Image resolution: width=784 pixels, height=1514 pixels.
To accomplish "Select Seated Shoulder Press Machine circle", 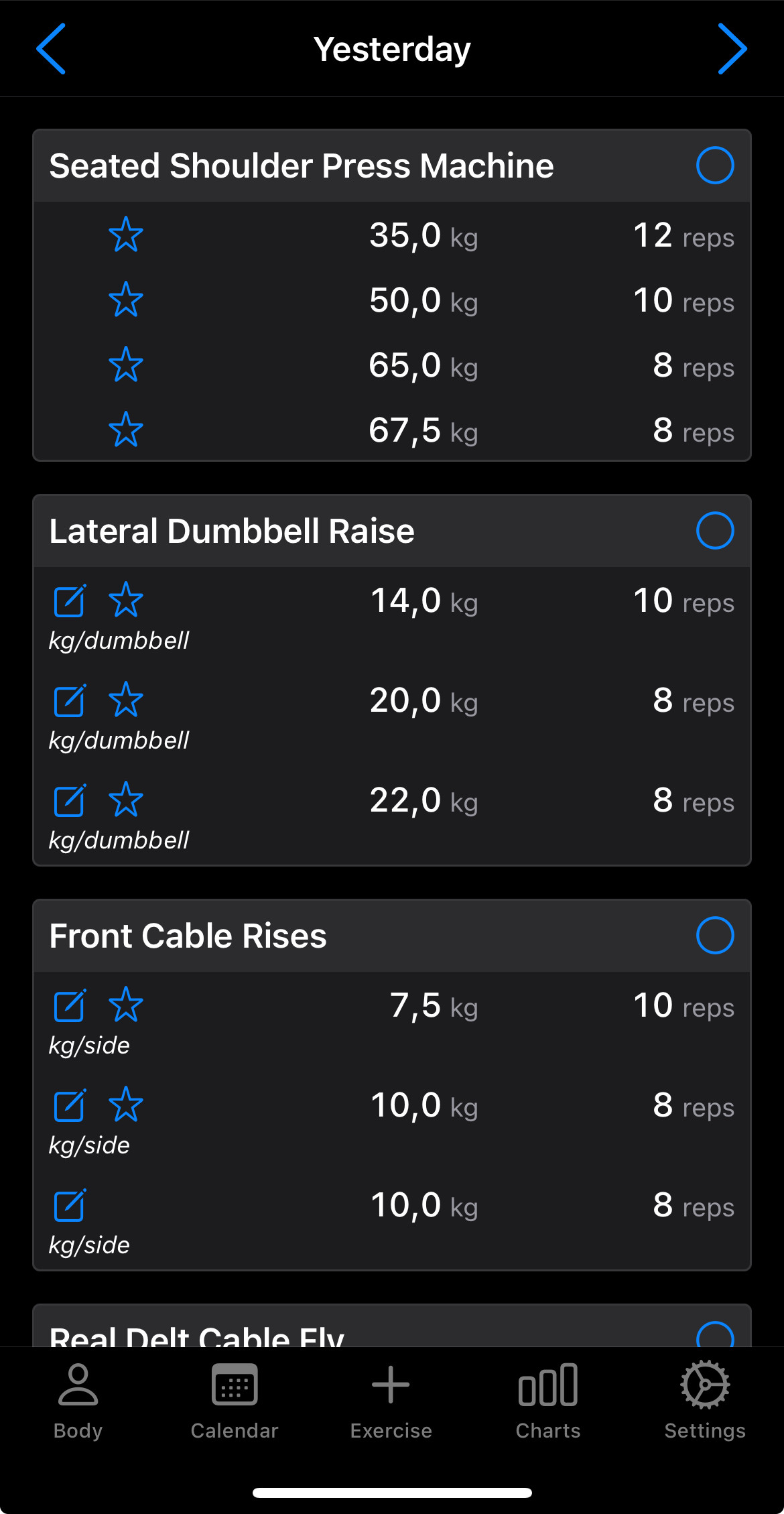I will click(714, 166).
